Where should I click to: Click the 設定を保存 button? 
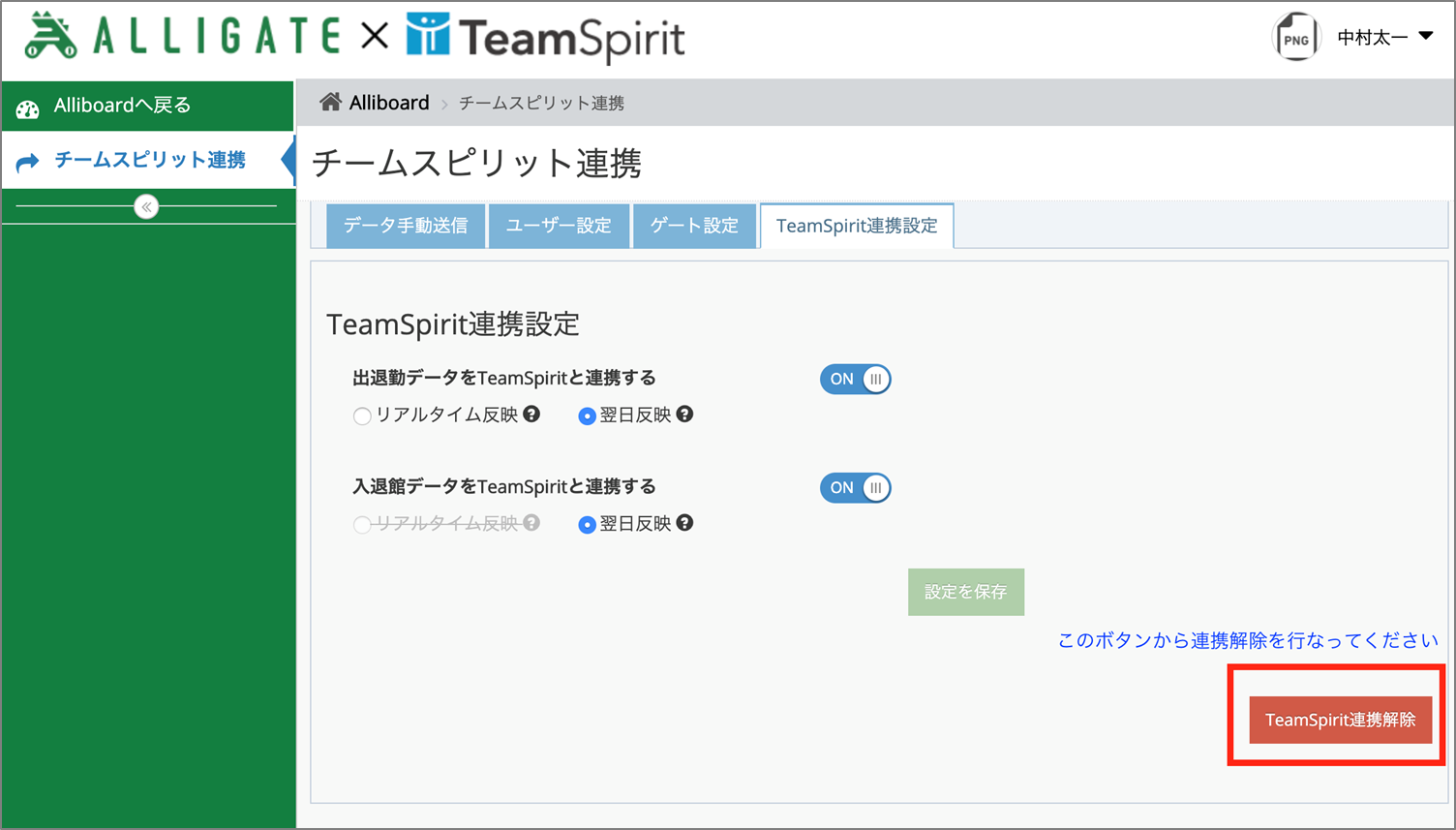966,592
